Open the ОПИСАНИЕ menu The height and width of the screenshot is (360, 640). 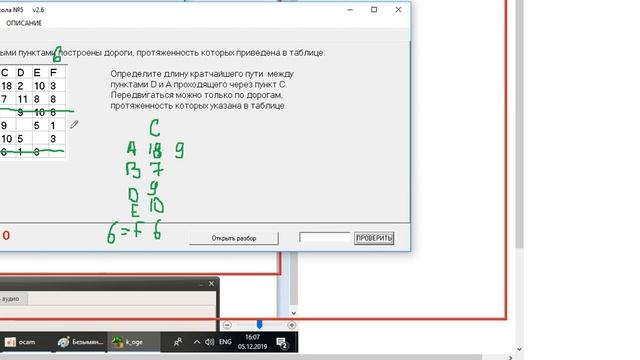24,23
